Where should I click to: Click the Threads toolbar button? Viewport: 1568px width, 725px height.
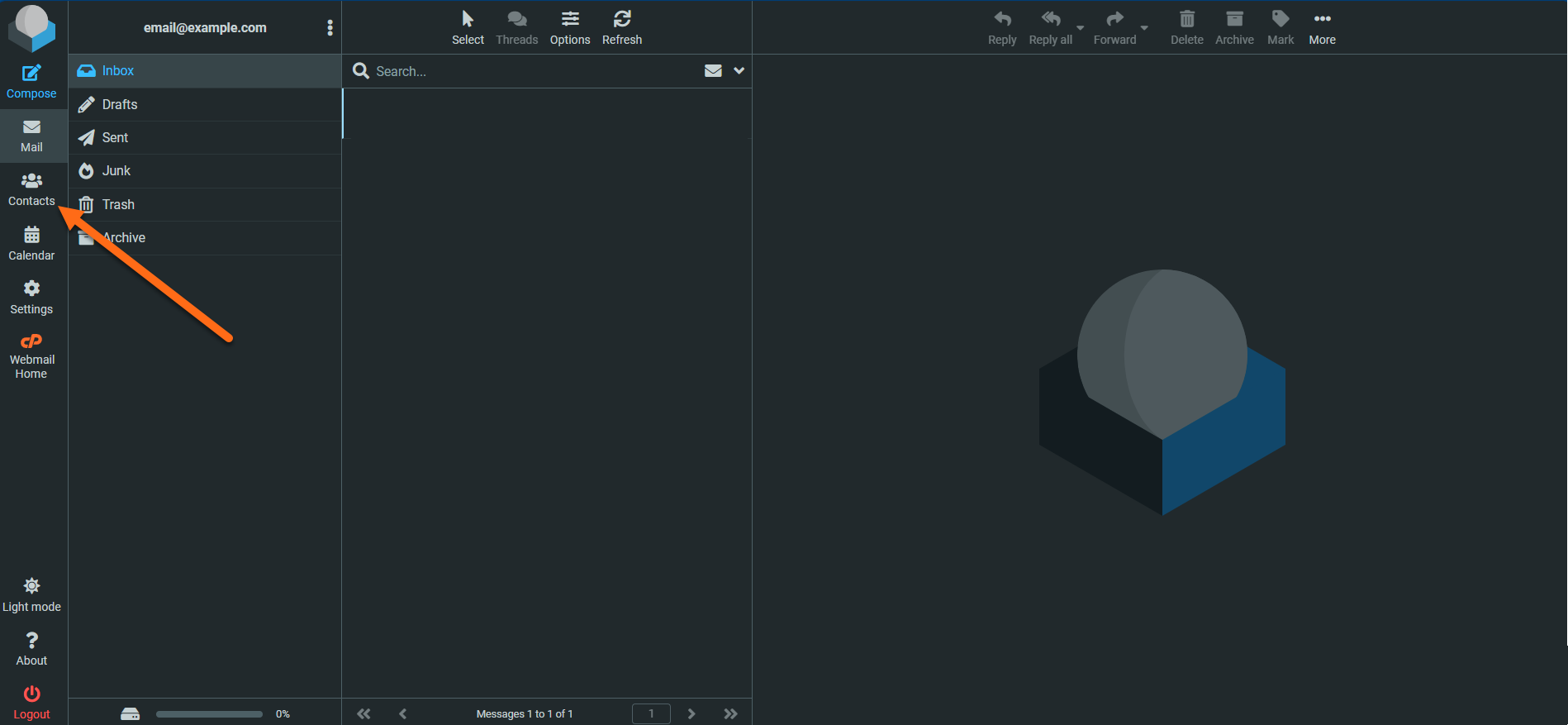(x=517, y=28)
